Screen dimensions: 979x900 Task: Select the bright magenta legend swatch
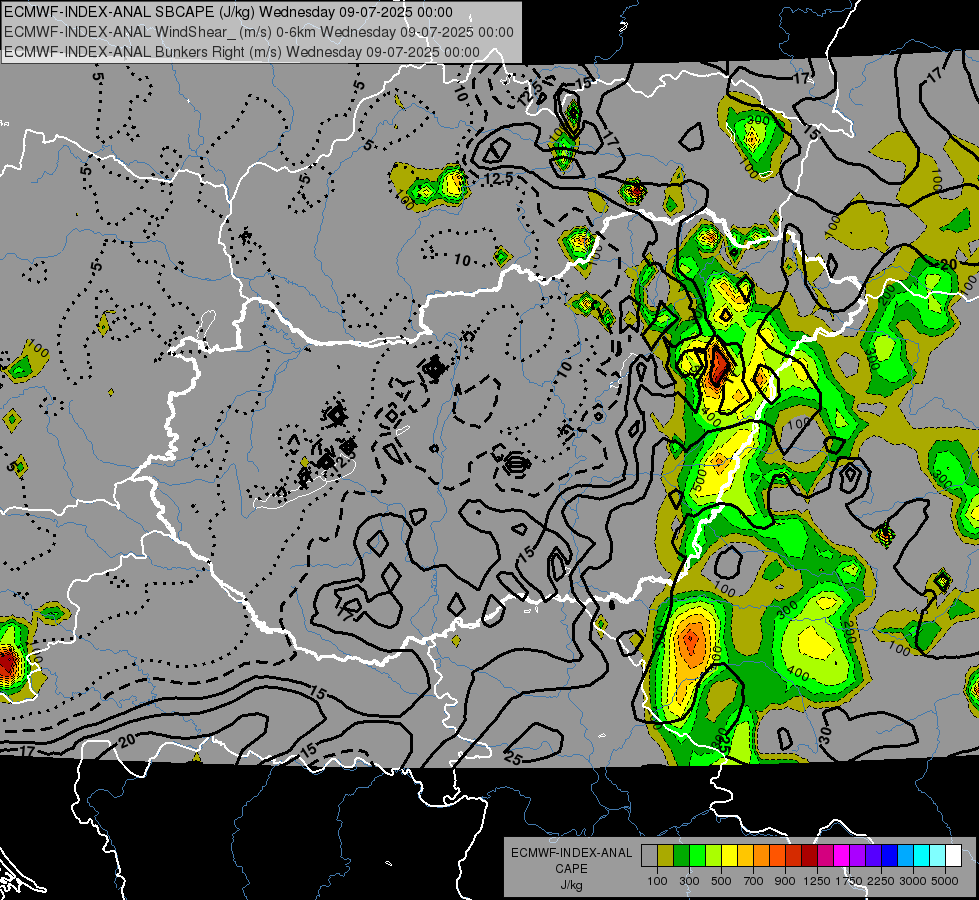[x=842, y=856]
